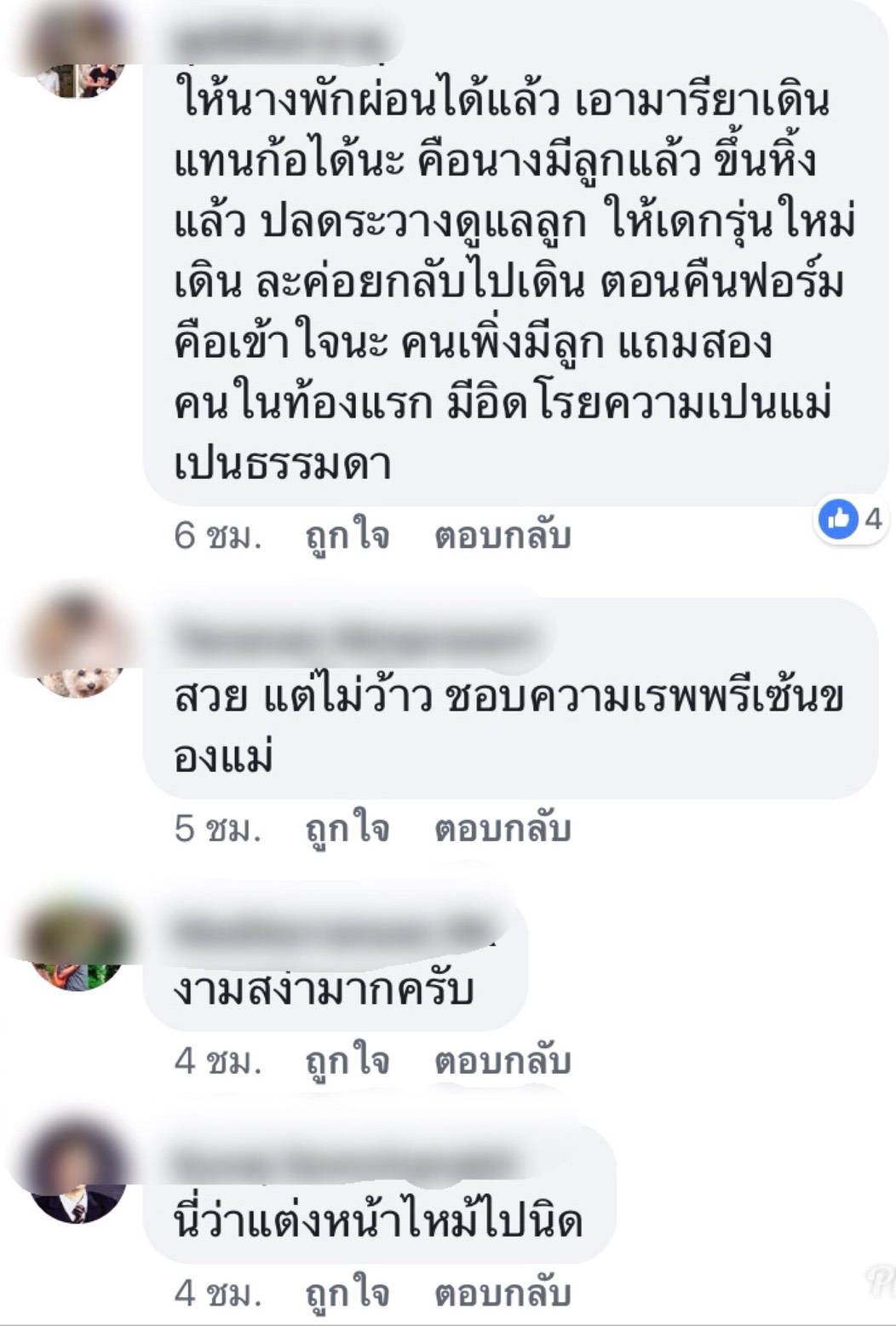The width and height of the screenshot is (896, 1326).
Task: Open the suit-wearing commenter's avatar
Action: (78, 1174)
